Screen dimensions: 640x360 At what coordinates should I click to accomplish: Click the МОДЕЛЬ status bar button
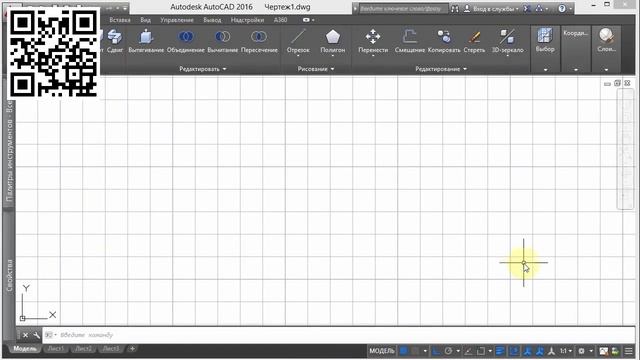[382, 351]
